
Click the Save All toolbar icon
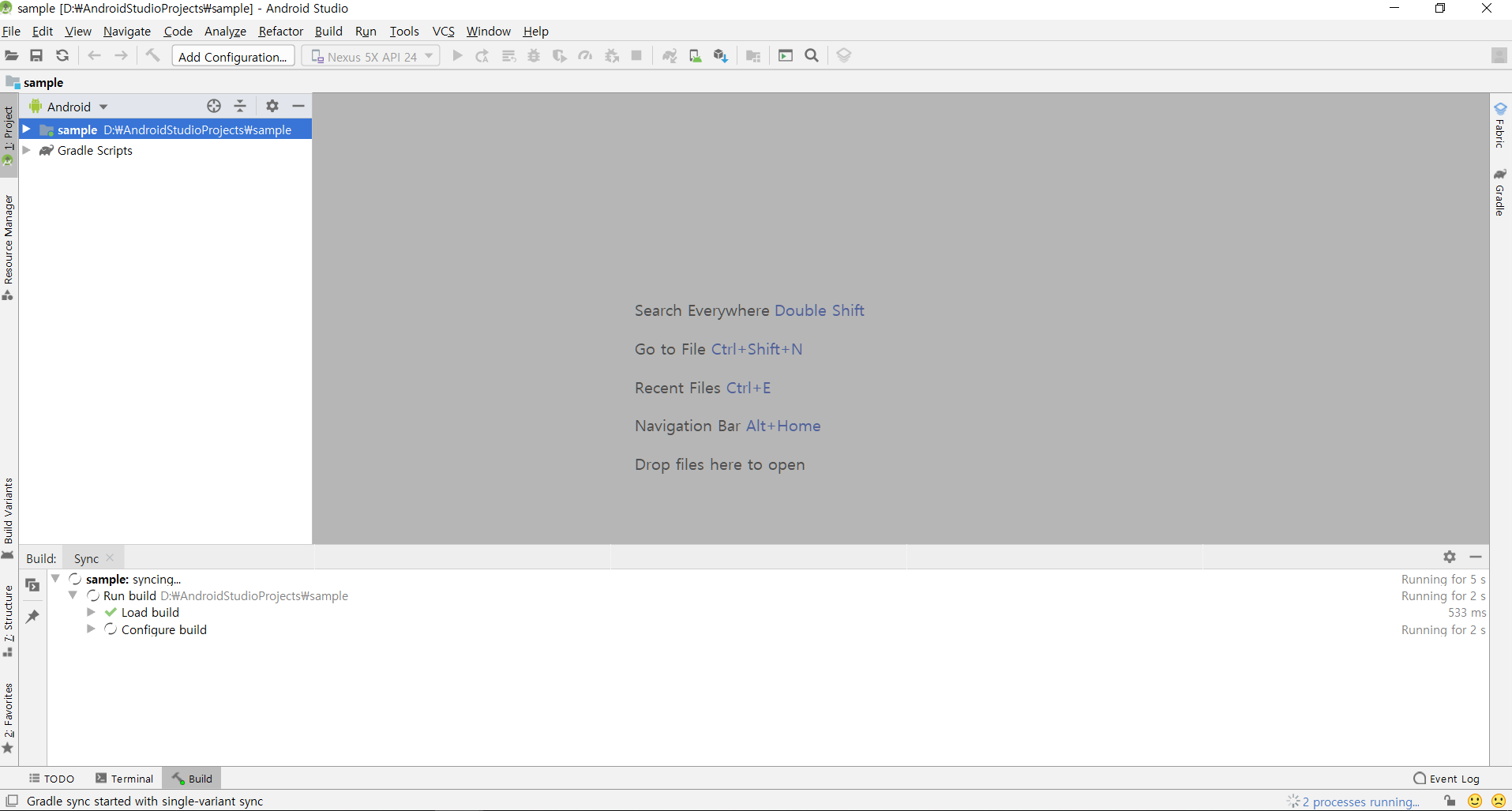point(36,56)
